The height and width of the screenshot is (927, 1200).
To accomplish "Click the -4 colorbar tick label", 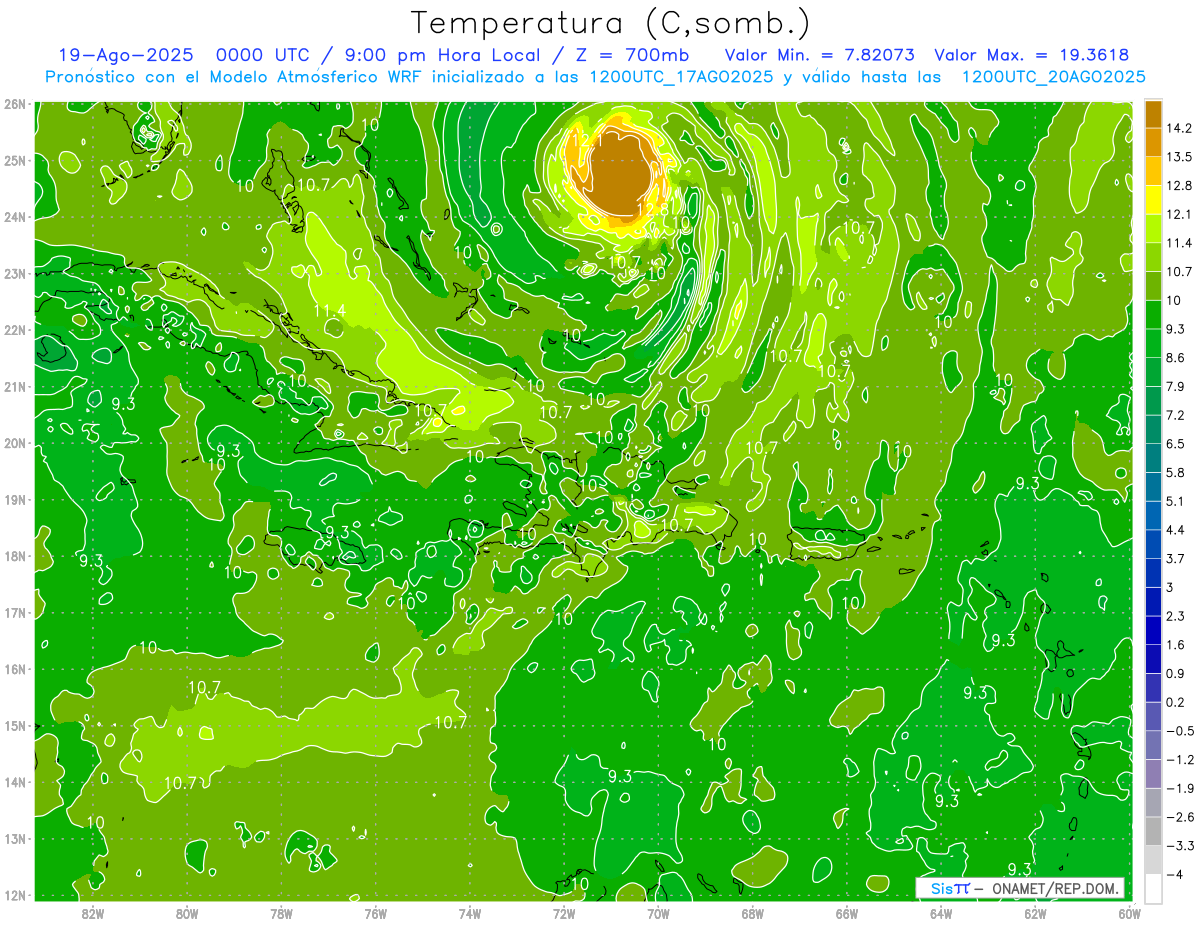I will 1174,875.
